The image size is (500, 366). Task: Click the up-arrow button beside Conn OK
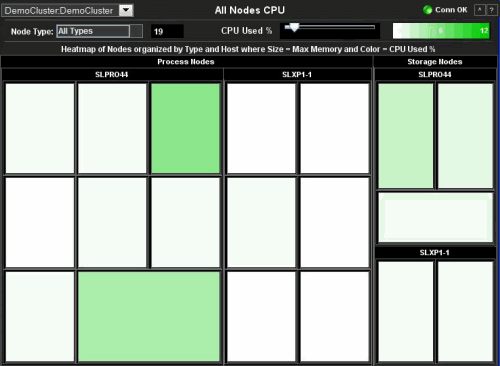479,10
